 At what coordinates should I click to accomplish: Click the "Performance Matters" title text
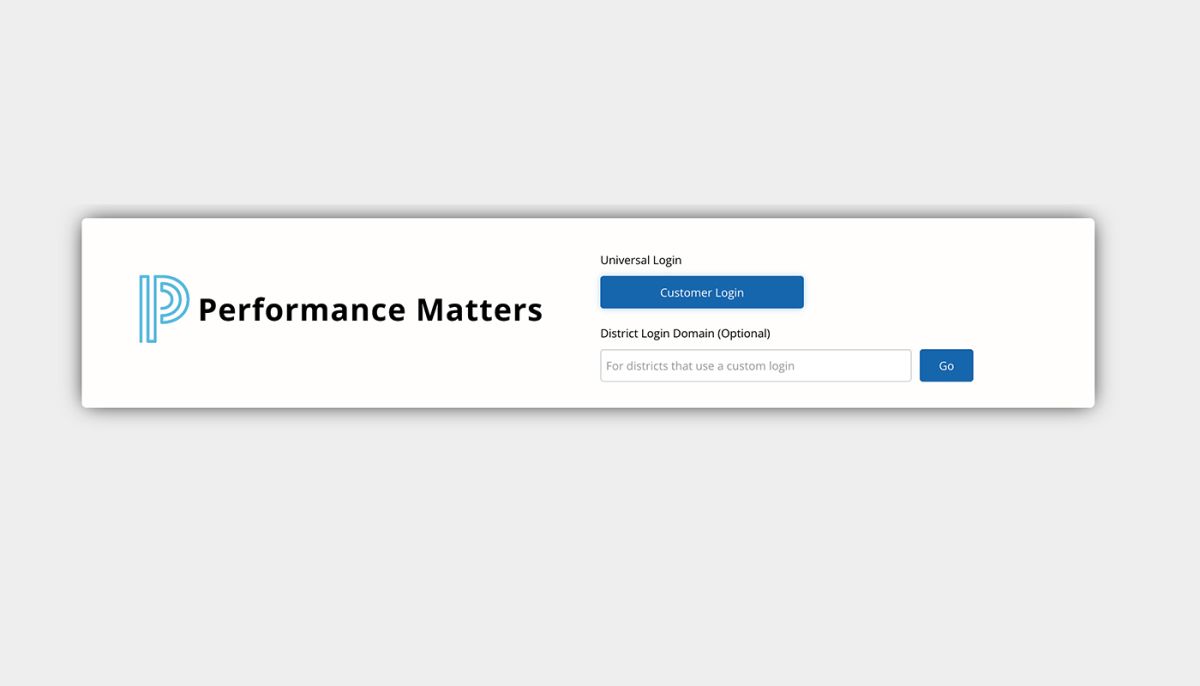pos(370,310)
